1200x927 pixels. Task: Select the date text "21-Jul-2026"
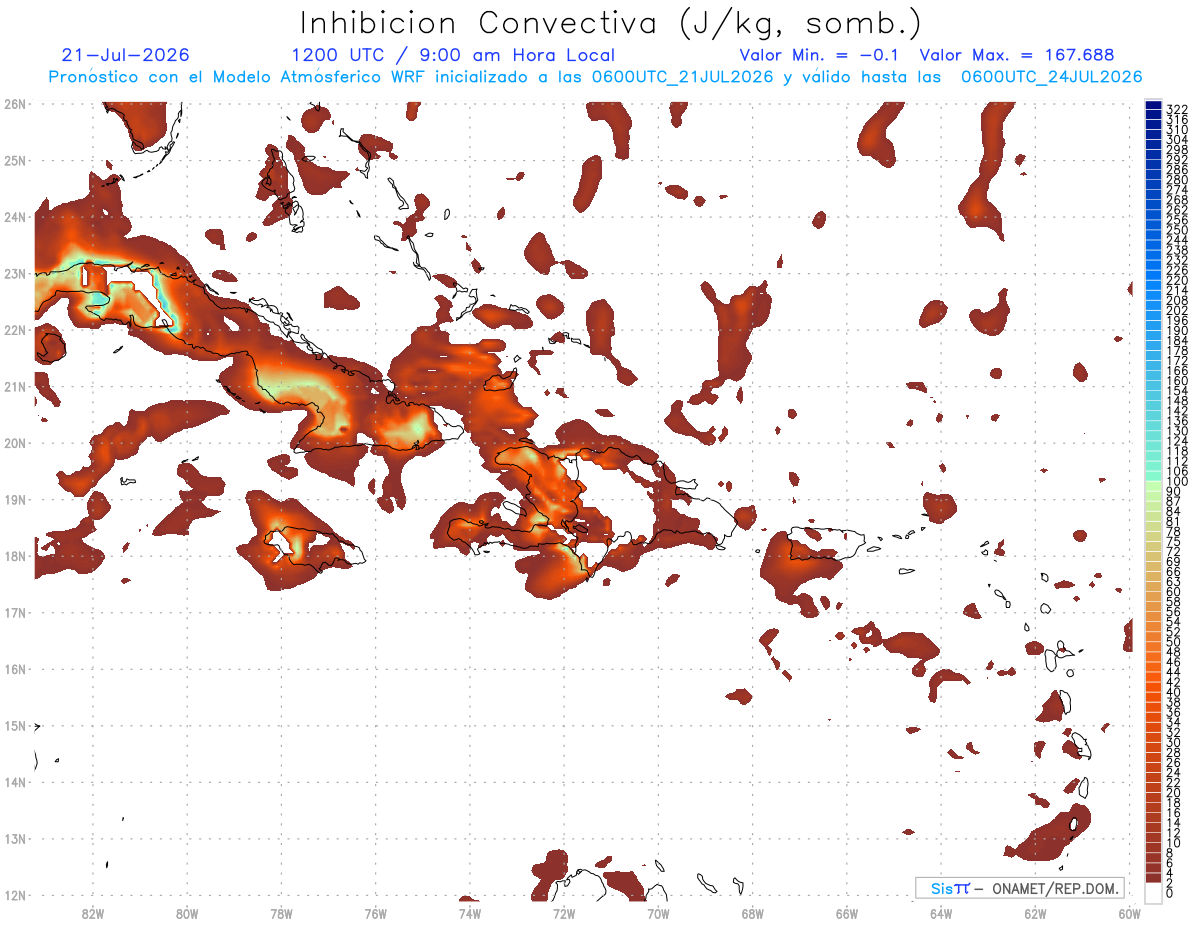[x=125, y=55]
